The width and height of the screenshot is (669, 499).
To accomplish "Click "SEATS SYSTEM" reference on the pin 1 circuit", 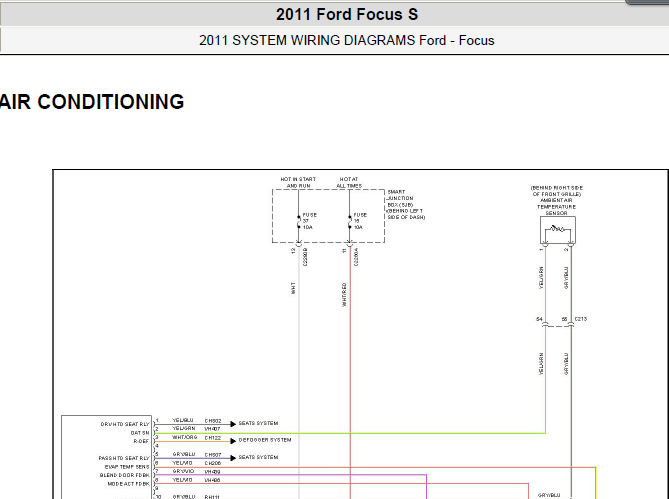I will (x=258, y=424).
